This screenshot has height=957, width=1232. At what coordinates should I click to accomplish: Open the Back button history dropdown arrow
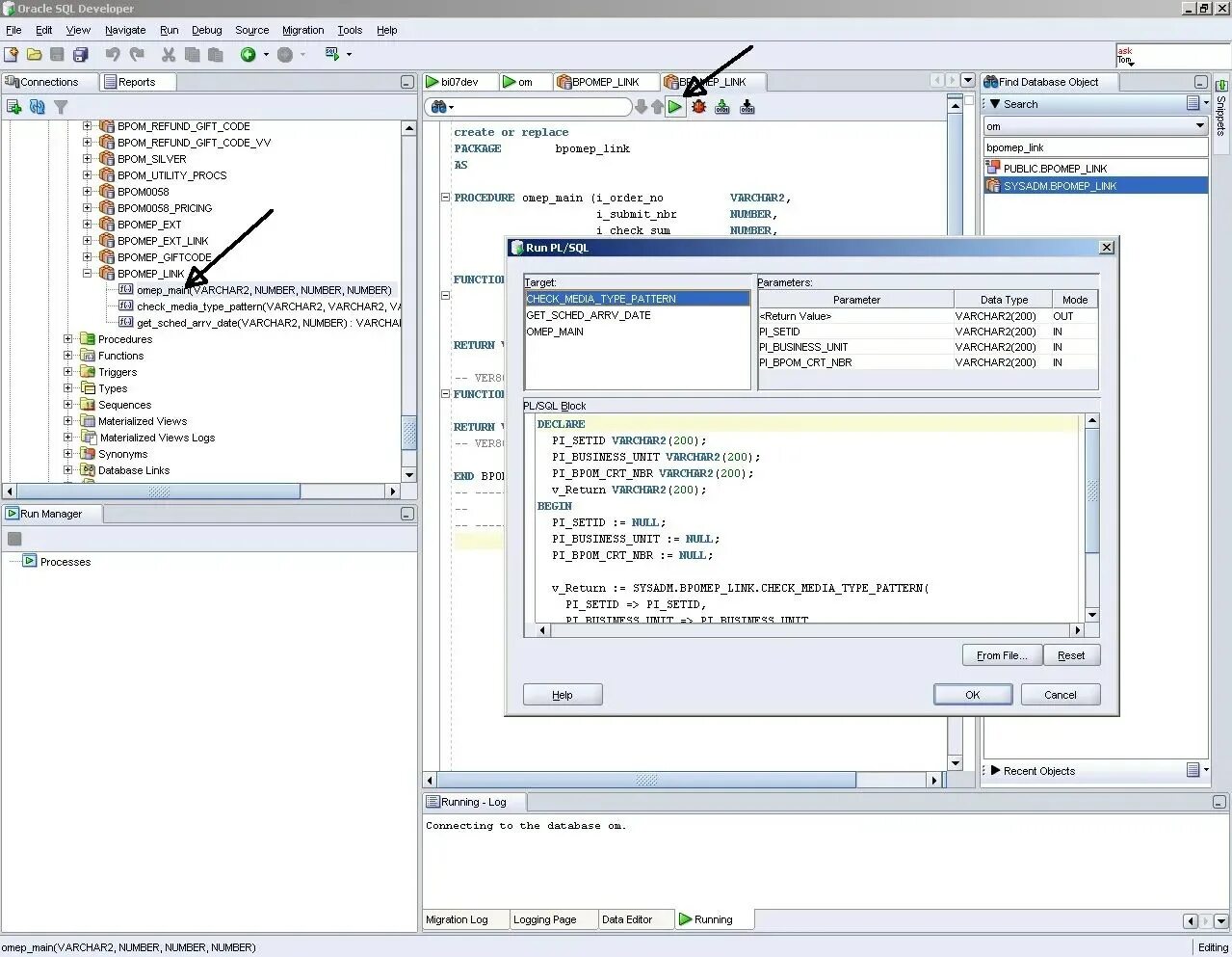tap(266, 55)
